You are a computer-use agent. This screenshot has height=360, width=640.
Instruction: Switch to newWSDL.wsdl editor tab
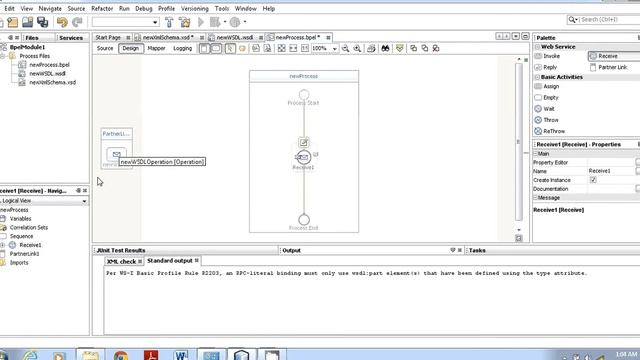[x=234, y=38]
